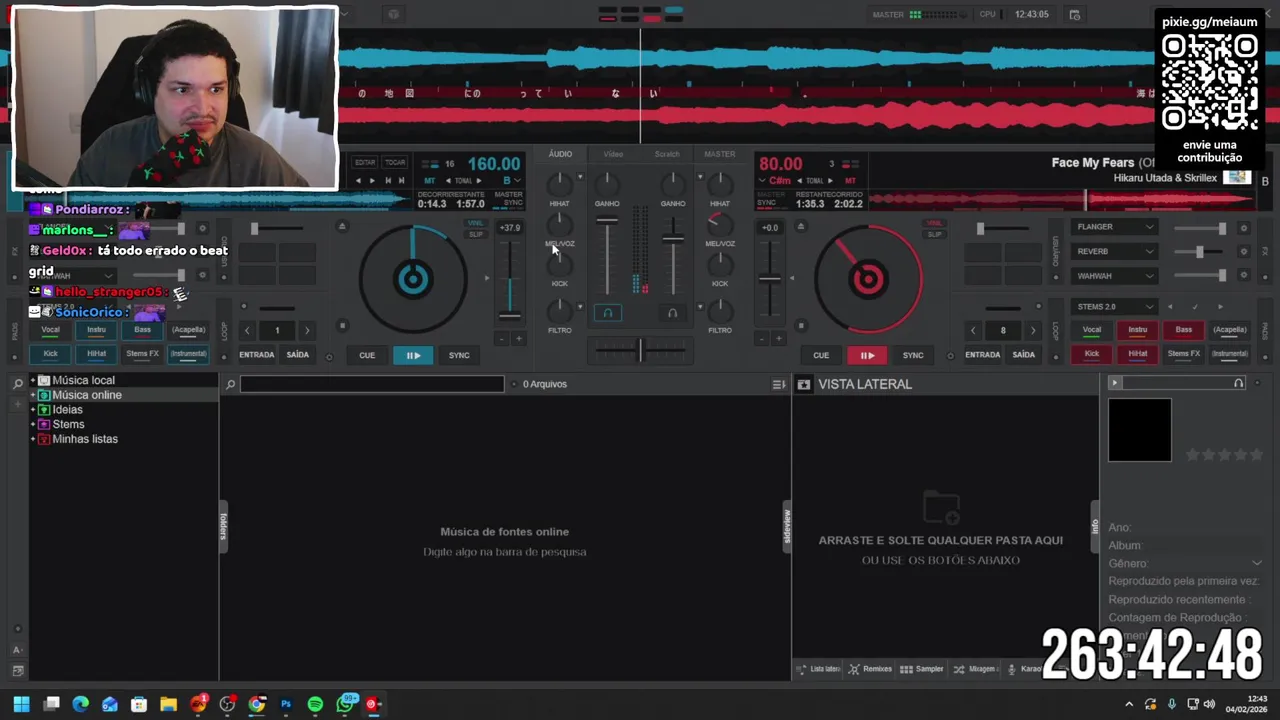This screenshot has height=720, width=1280.
Task: Click the prelisten headphone icon in info panel
Action: [1238, 383]
